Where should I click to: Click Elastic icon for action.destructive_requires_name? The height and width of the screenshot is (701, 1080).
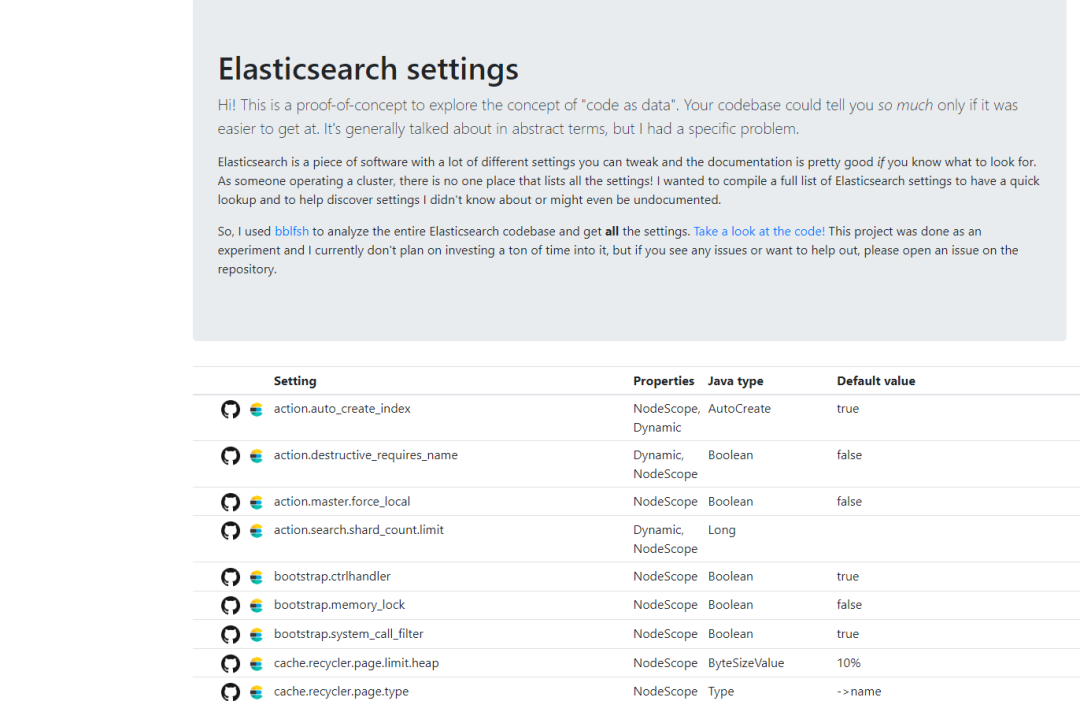pyautogui.click(x=256, y=456)
